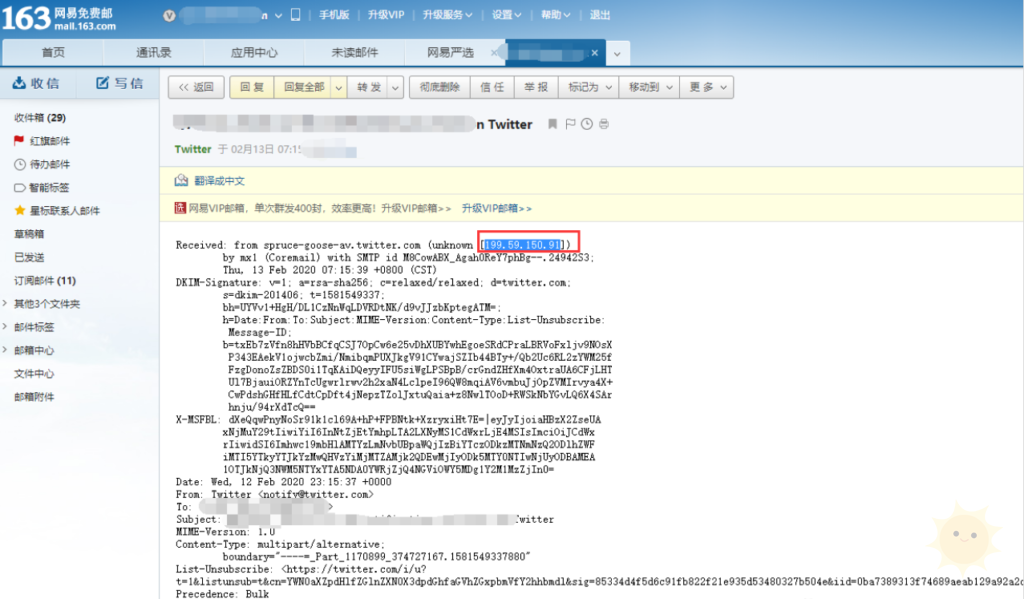The image size is (1024, 599).
Task: Click the 升级VIP邮箱 upgrade link
Action: click(x=496, y=208)
